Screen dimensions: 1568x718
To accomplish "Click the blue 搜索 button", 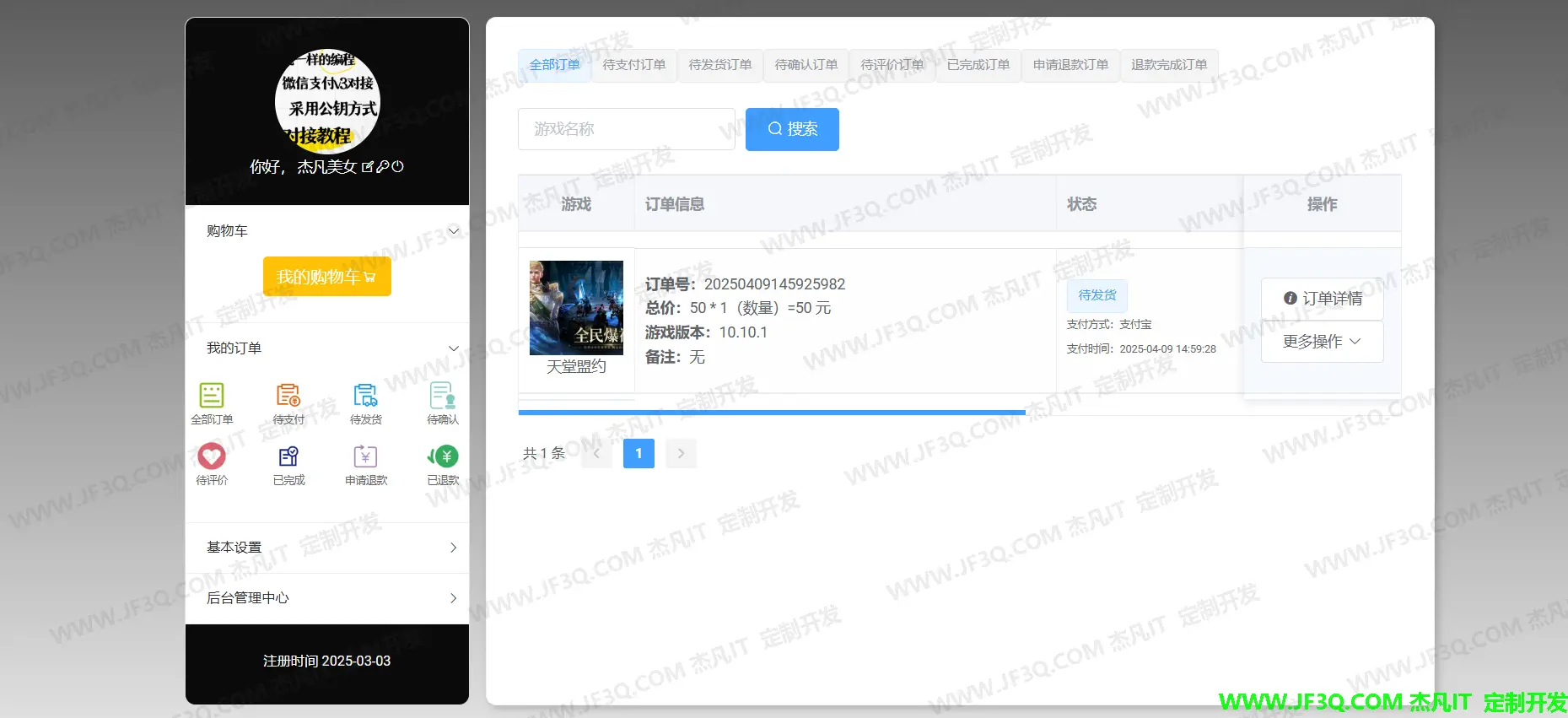I will [792, 129].
